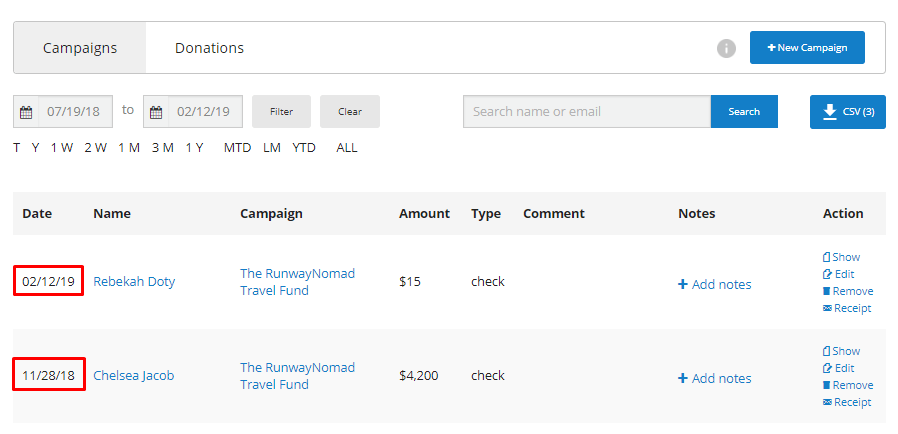Choose the 3M date range shortcut

point(162,148)
